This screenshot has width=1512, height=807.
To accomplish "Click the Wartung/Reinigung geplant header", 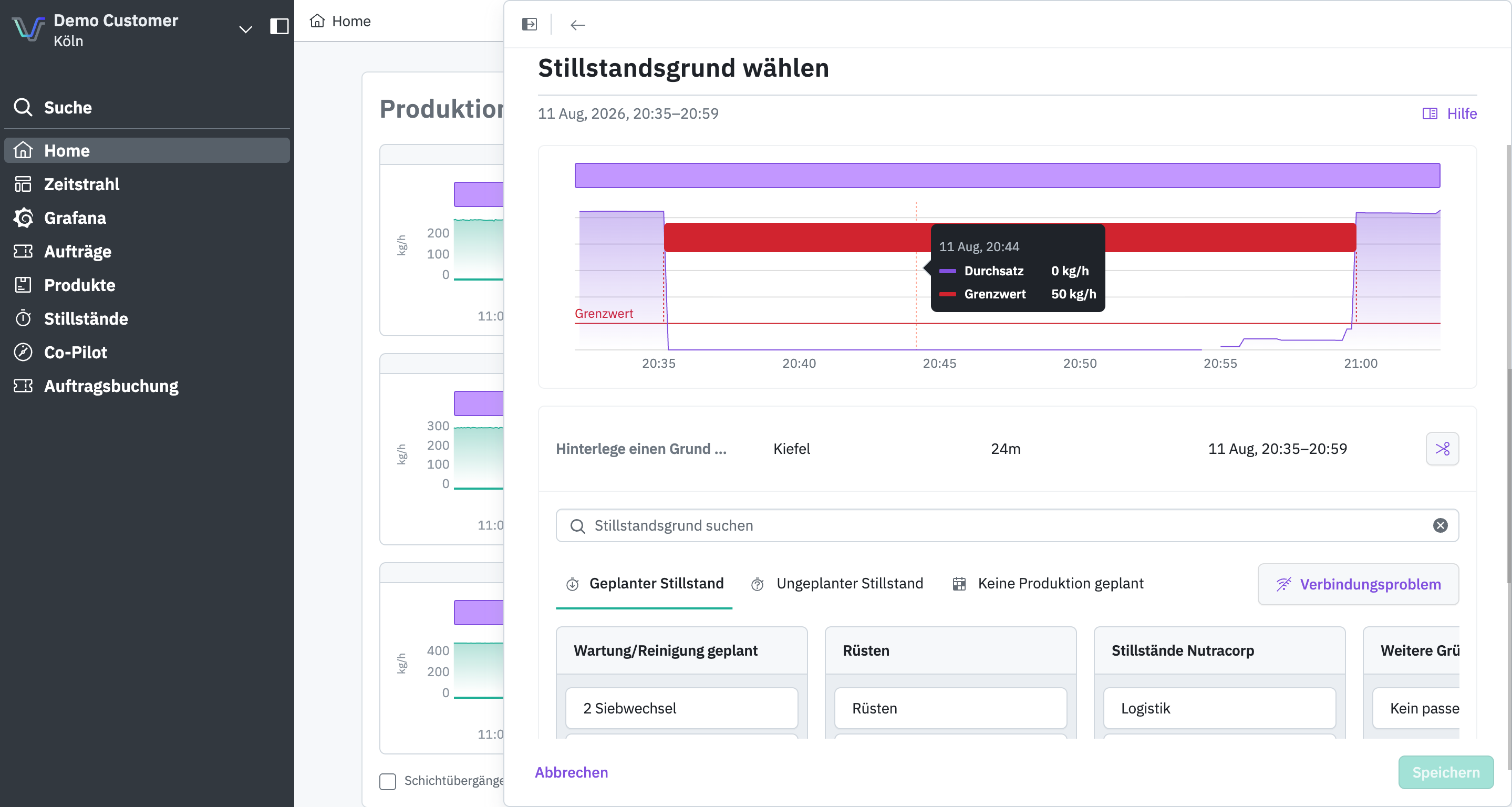I will click(x=681, y=650).
